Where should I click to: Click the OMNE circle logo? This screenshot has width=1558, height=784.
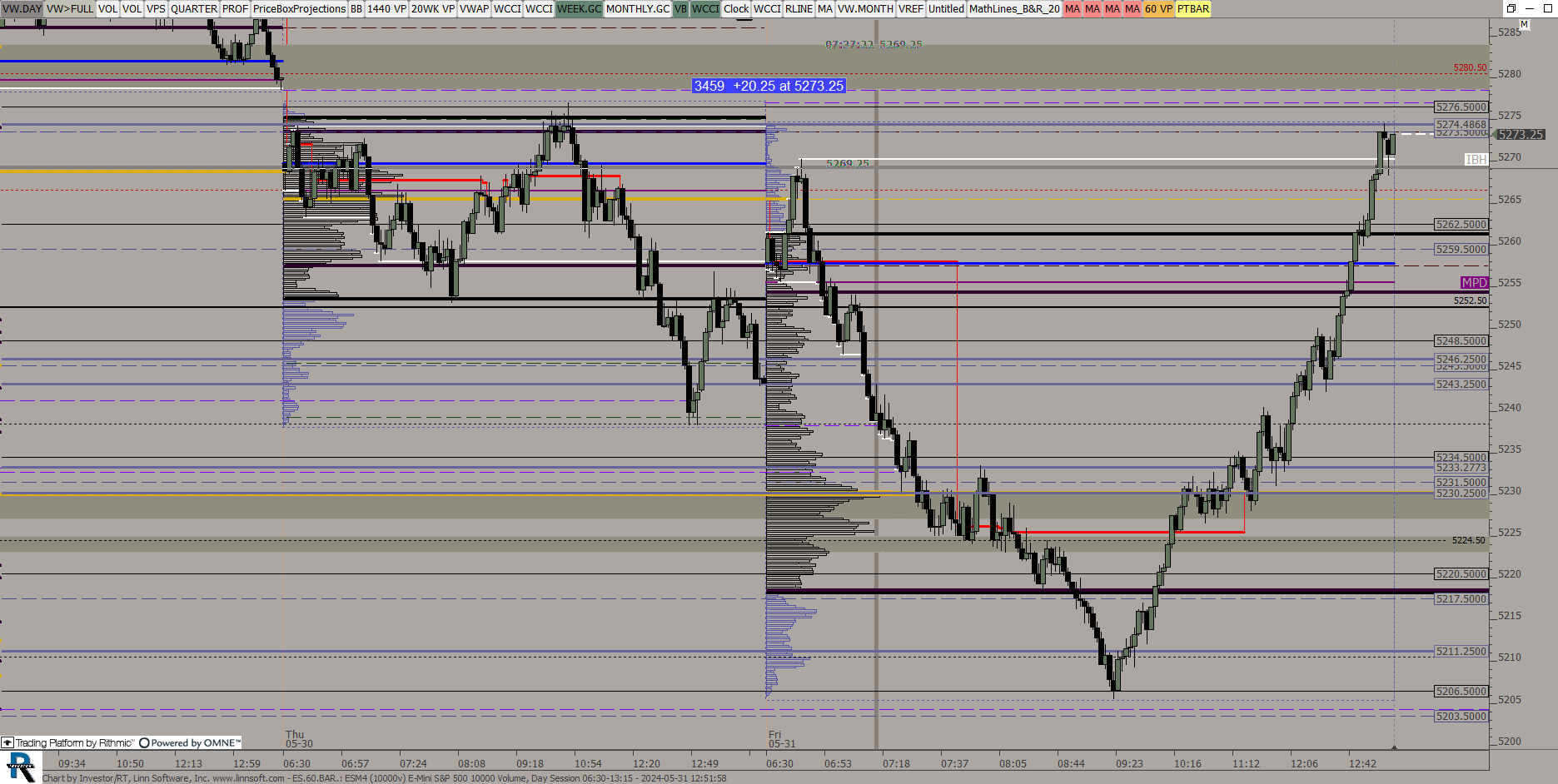coord(144,743)
